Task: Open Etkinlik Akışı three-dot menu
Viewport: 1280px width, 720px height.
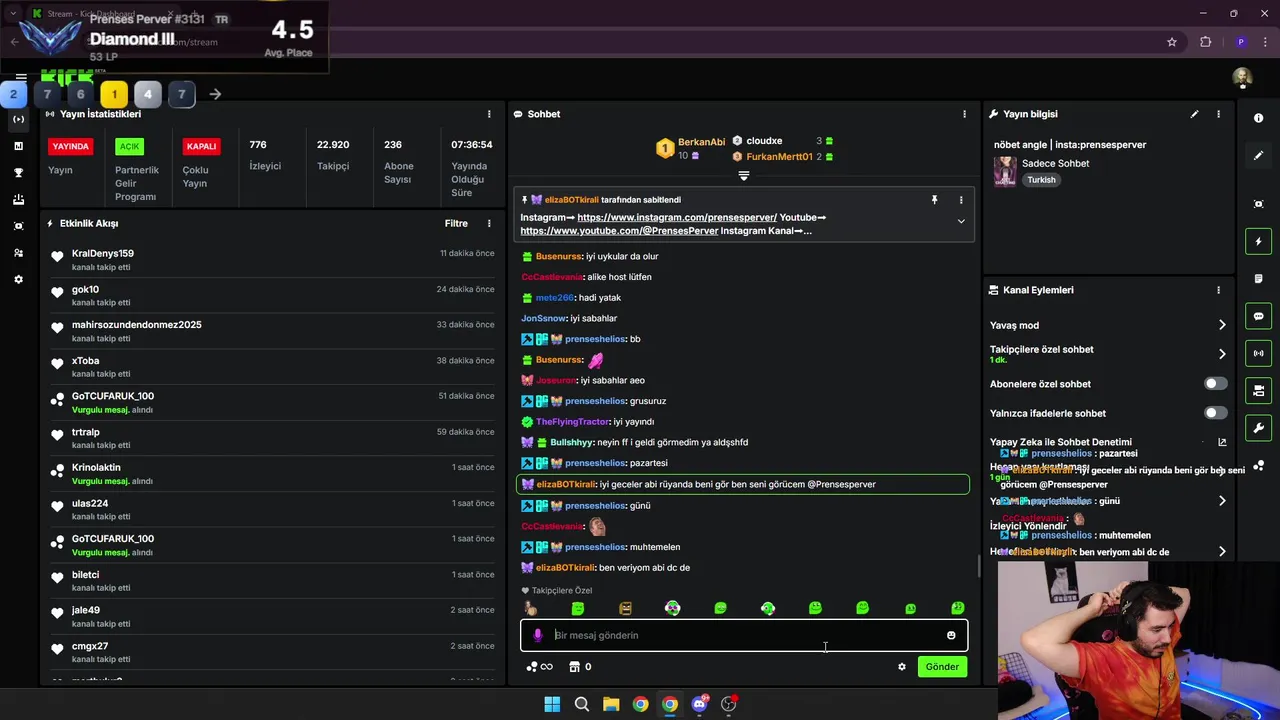Action: (489, 224)
